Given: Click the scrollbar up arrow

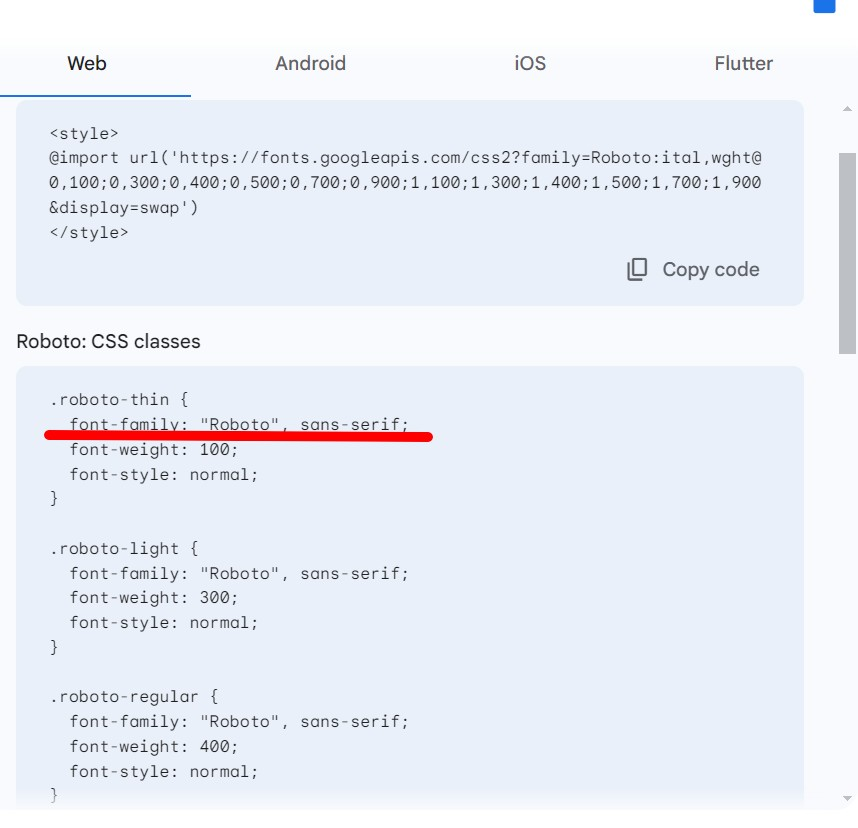Looking at the screenshot, I should click(847, 109).
